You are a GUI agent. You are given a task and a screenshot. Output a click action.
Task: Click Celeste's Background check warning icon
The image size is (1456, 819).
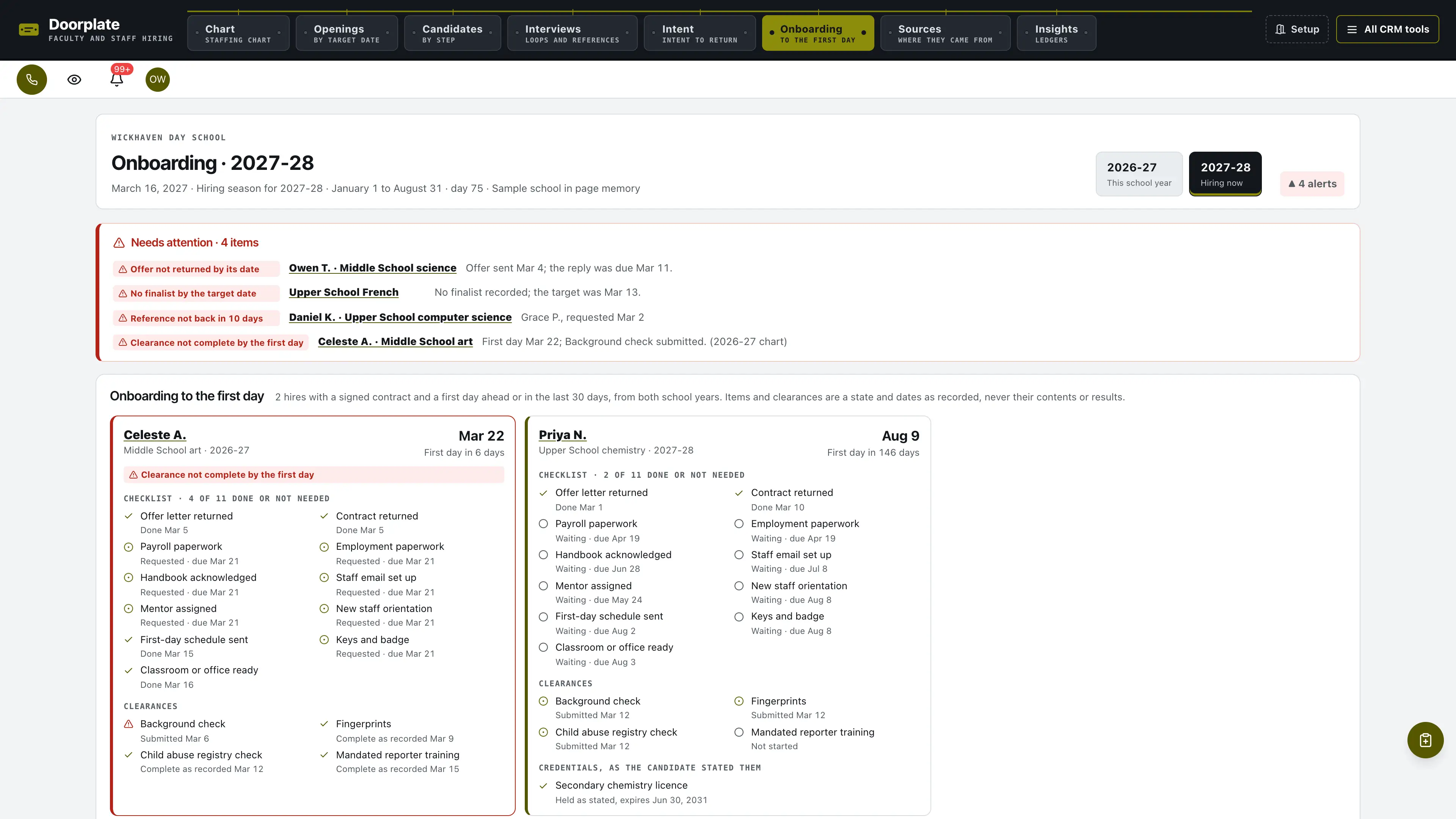[x=128, y=724]
